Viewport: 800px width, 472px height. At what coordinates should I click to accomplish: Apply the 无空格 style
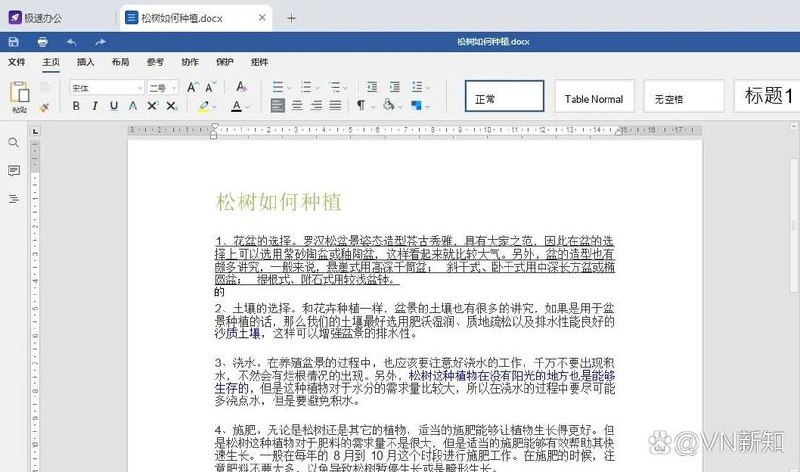(684, 96)
